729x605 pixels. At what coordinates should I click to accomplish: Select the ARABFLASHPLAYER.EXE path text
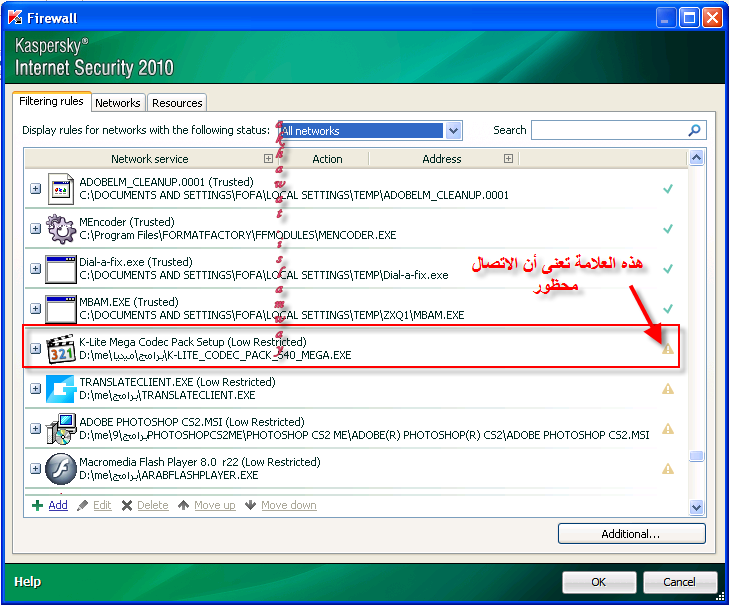pyautogui.click(x=169, y=475)
